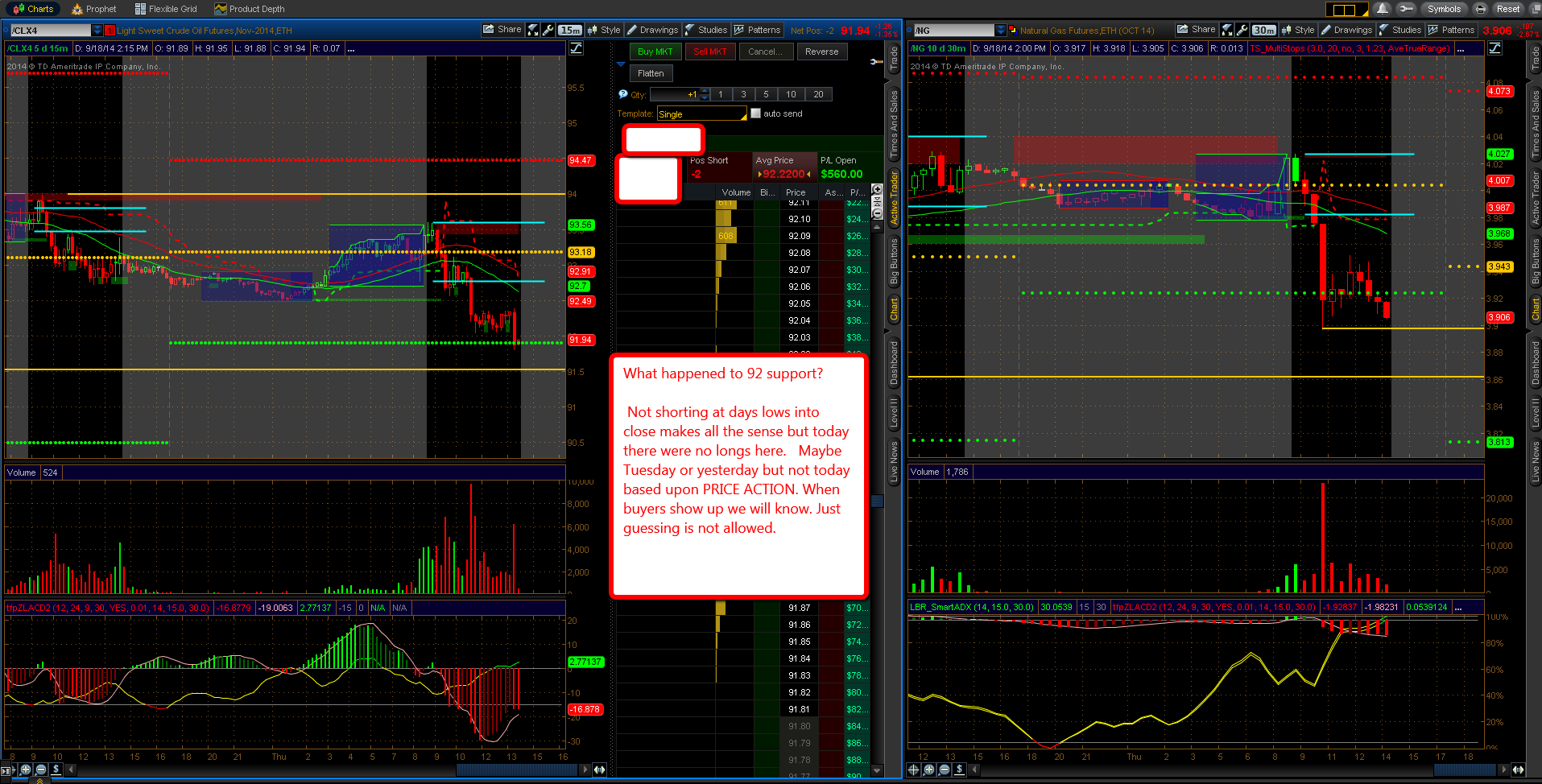
Task: Open Active Trader wrench settings icon
Action: (x=876, y=62)
